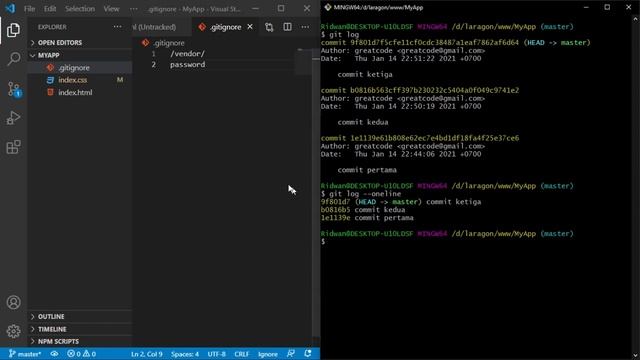Click line 2 password in editor

pyautogui.click(x=187, y=64)
